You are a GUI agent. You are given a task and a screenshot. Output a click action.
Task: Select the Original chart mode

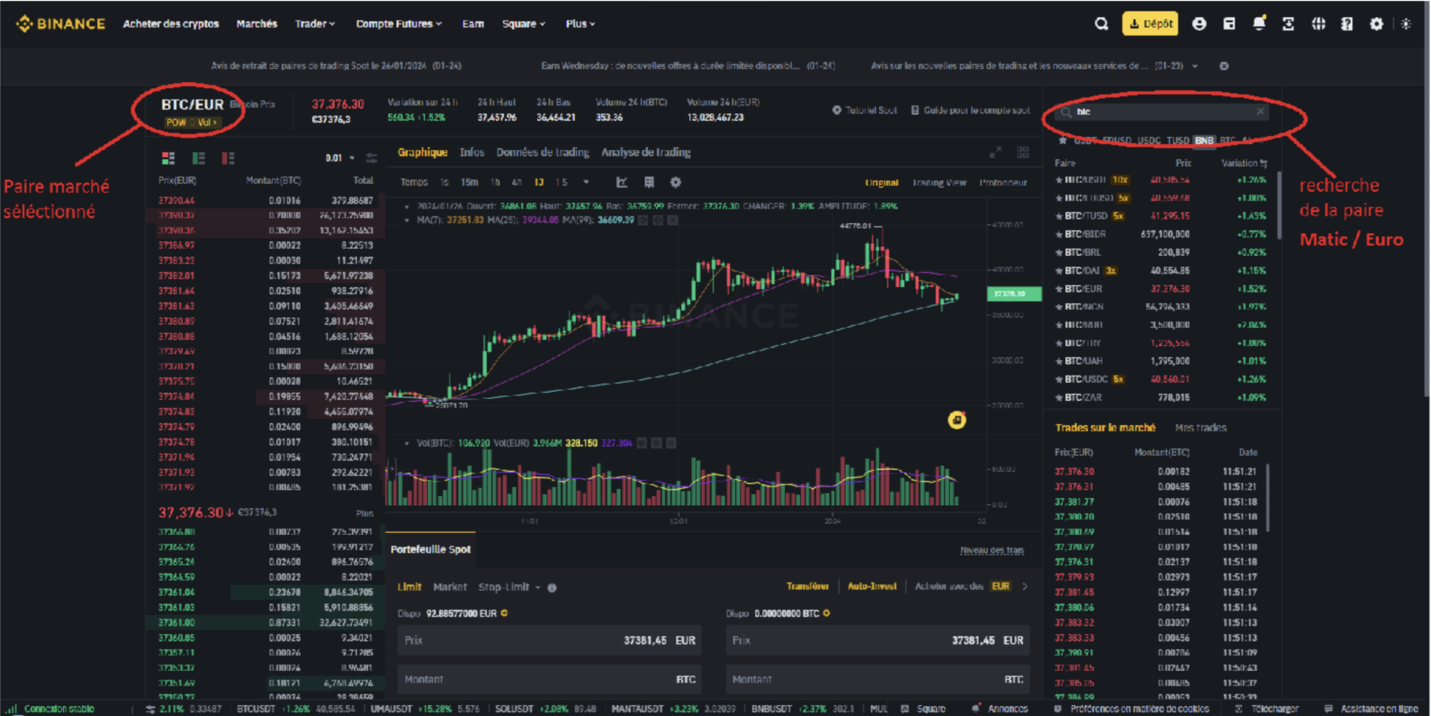pyautogui.click(x=882, y=183)
